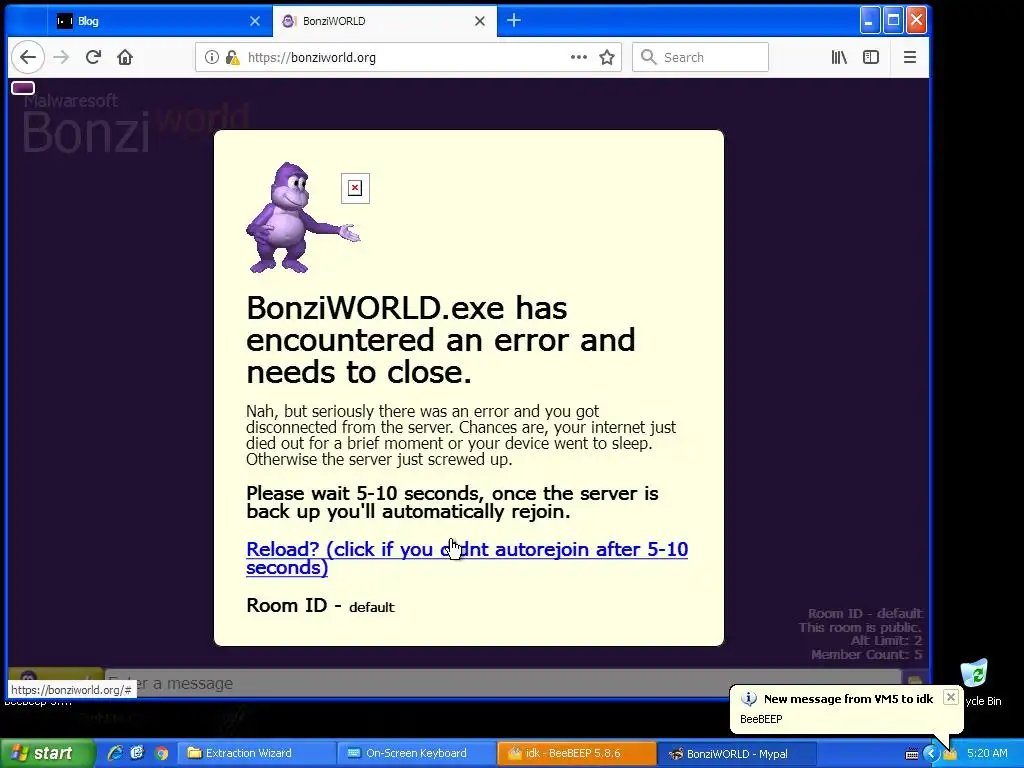This screenshot has height=768, width=1024.
Task: Open the Windows Start menu
Action: 46,753
